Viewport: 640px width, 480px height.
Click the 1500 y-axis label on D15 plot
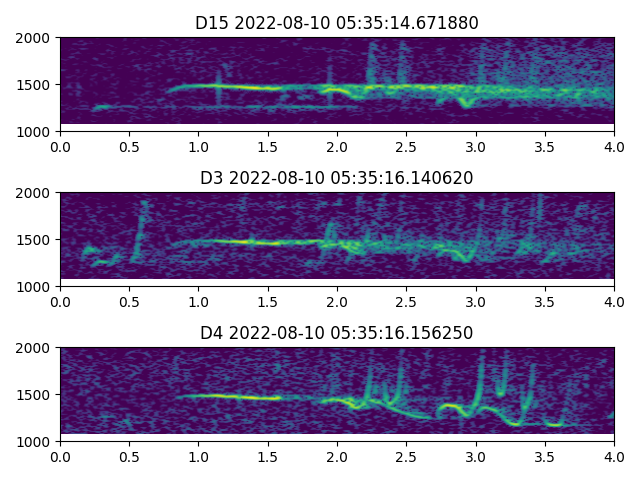[x=35, y=85]
